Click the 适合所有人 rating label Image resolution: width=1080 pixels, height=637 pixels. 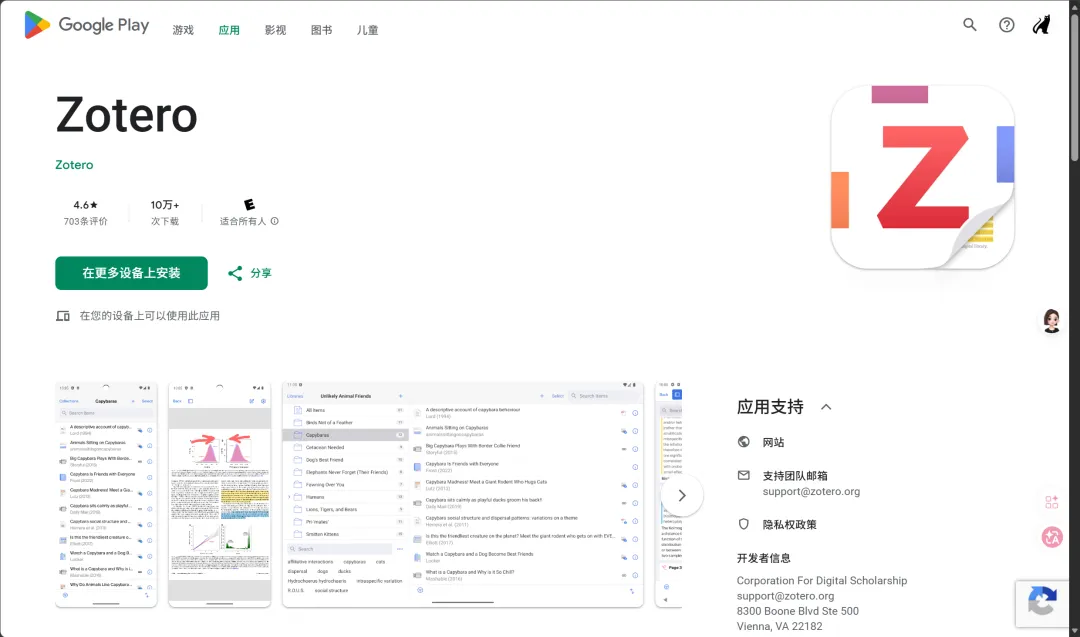coord(242,221)
